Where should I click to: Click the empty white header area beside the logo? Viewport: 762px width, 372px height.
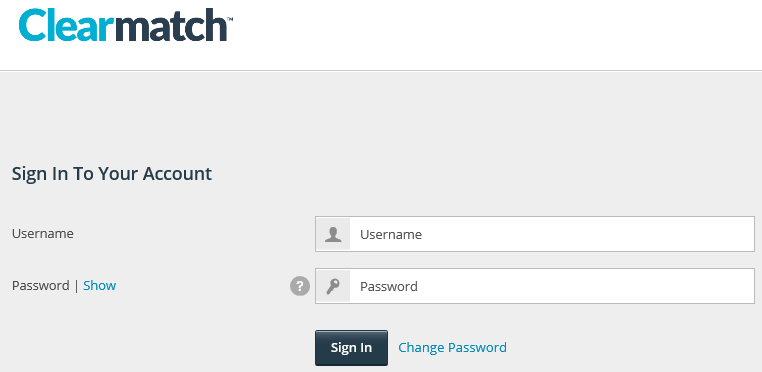pyautogui.click(x=496, y=34)
